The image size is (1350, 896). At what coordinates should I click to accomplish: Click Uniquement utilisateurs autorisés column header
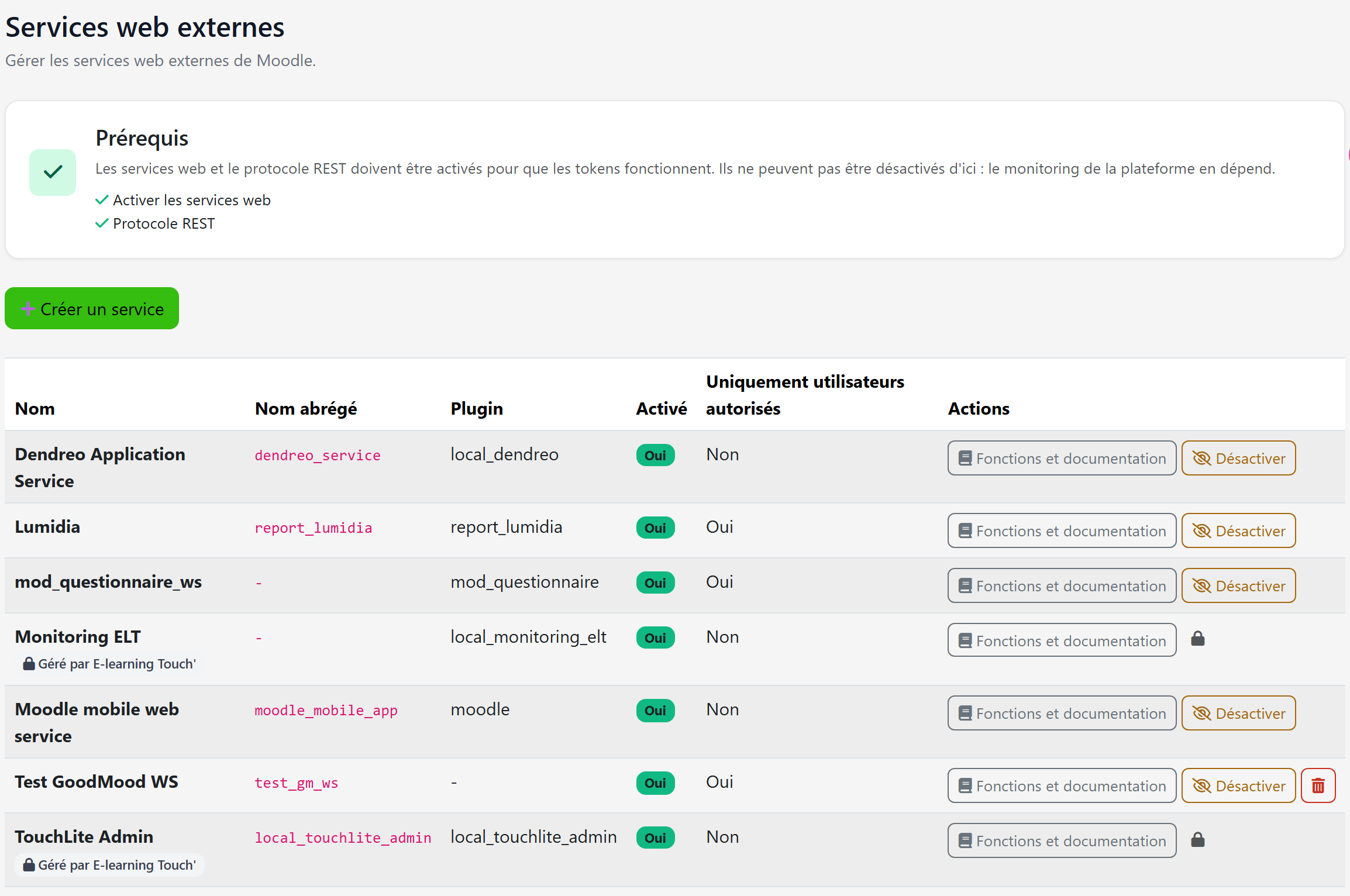(x=805, y=395)
